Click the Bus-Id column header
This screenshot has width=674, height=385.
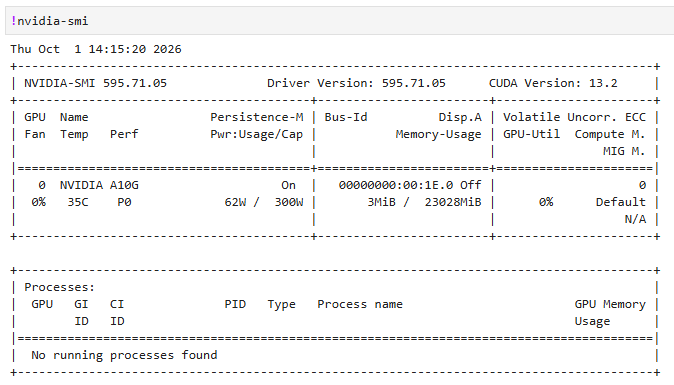point(346,117)
